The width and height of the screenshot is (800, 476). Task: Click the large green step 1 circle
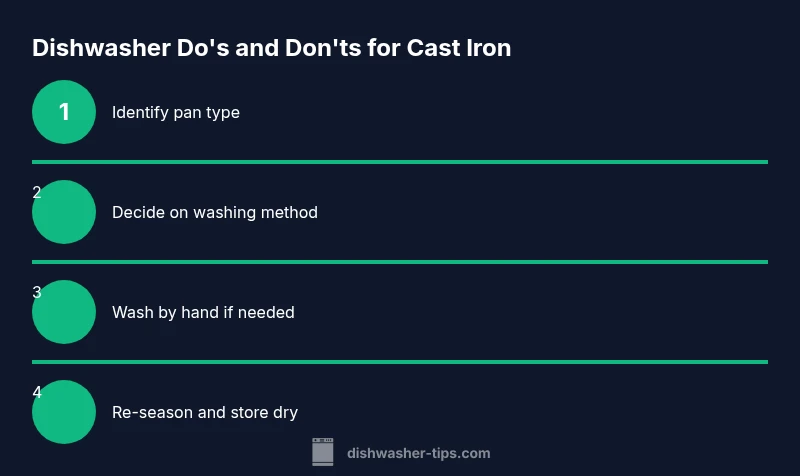(x=64, y=112)
